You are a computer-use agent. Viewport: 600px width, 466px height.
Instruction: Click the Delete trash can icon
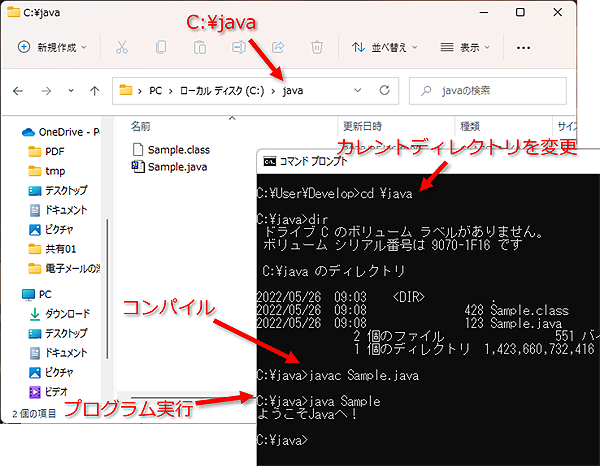click(x=317, y=47)
